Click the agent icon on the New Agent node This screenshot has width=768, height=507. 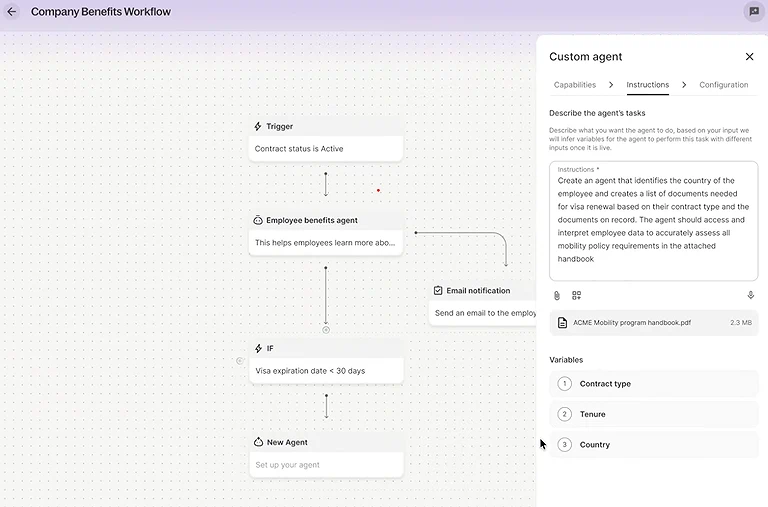pos(259,442)
